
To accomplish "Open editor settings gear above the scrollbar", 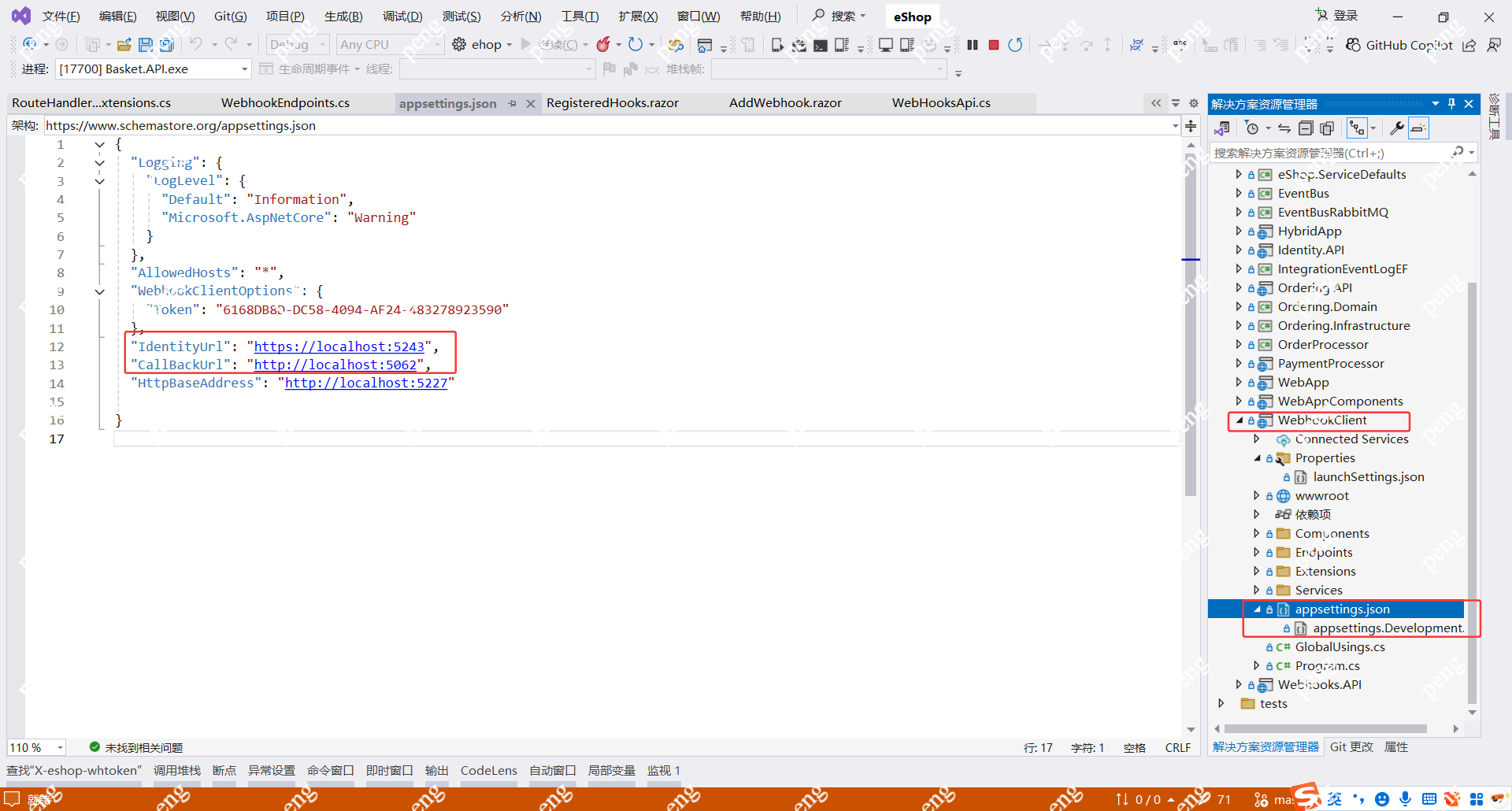I will (1194, 103).
